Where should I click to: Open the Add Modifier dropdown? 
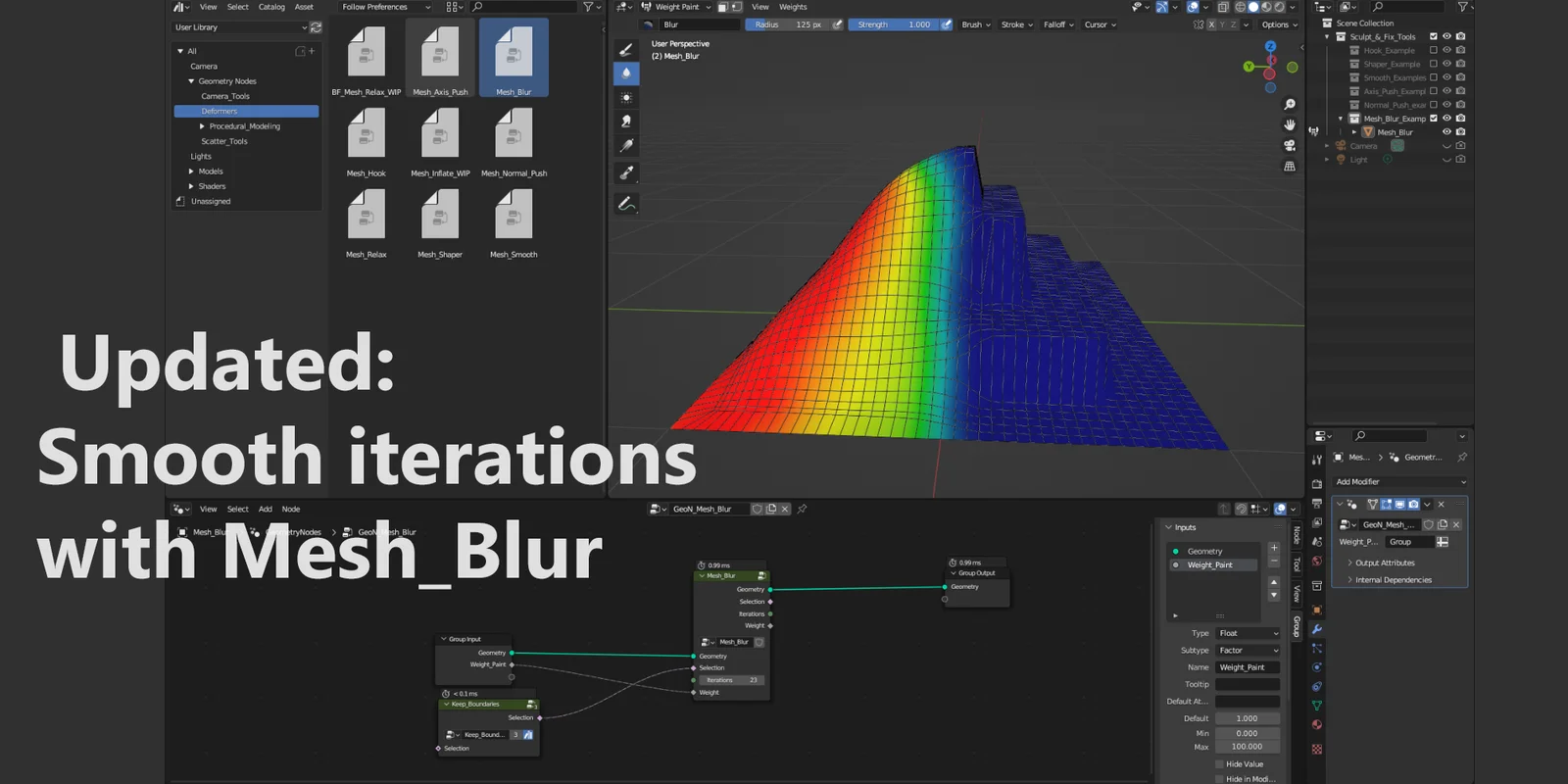[x=1401, y=482]
